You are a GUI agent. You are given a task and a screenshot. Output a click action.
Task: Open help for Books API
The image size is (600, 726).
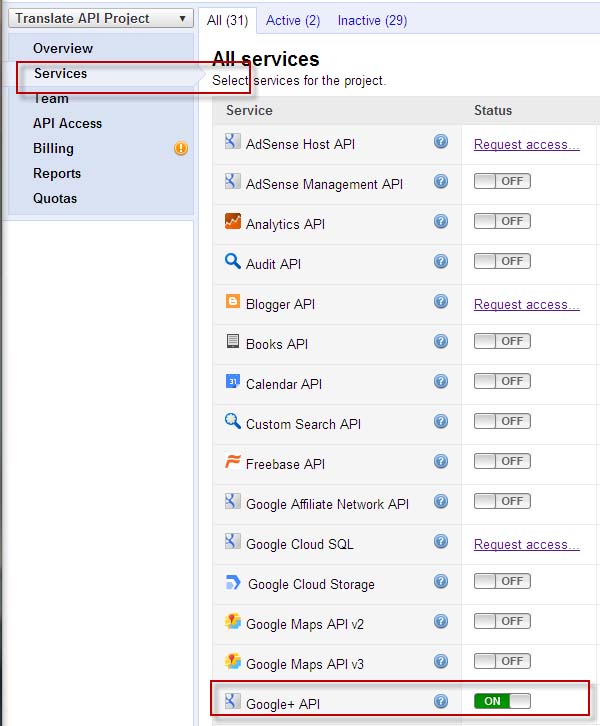click(x=441, y=341)
